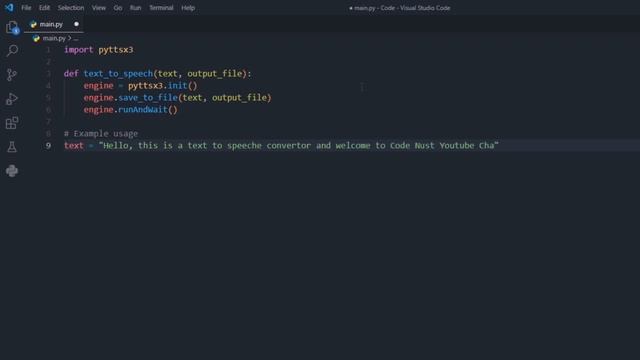Click the VS Code logo icon
This screenshot has width=640, height=360.
[9, 7]
